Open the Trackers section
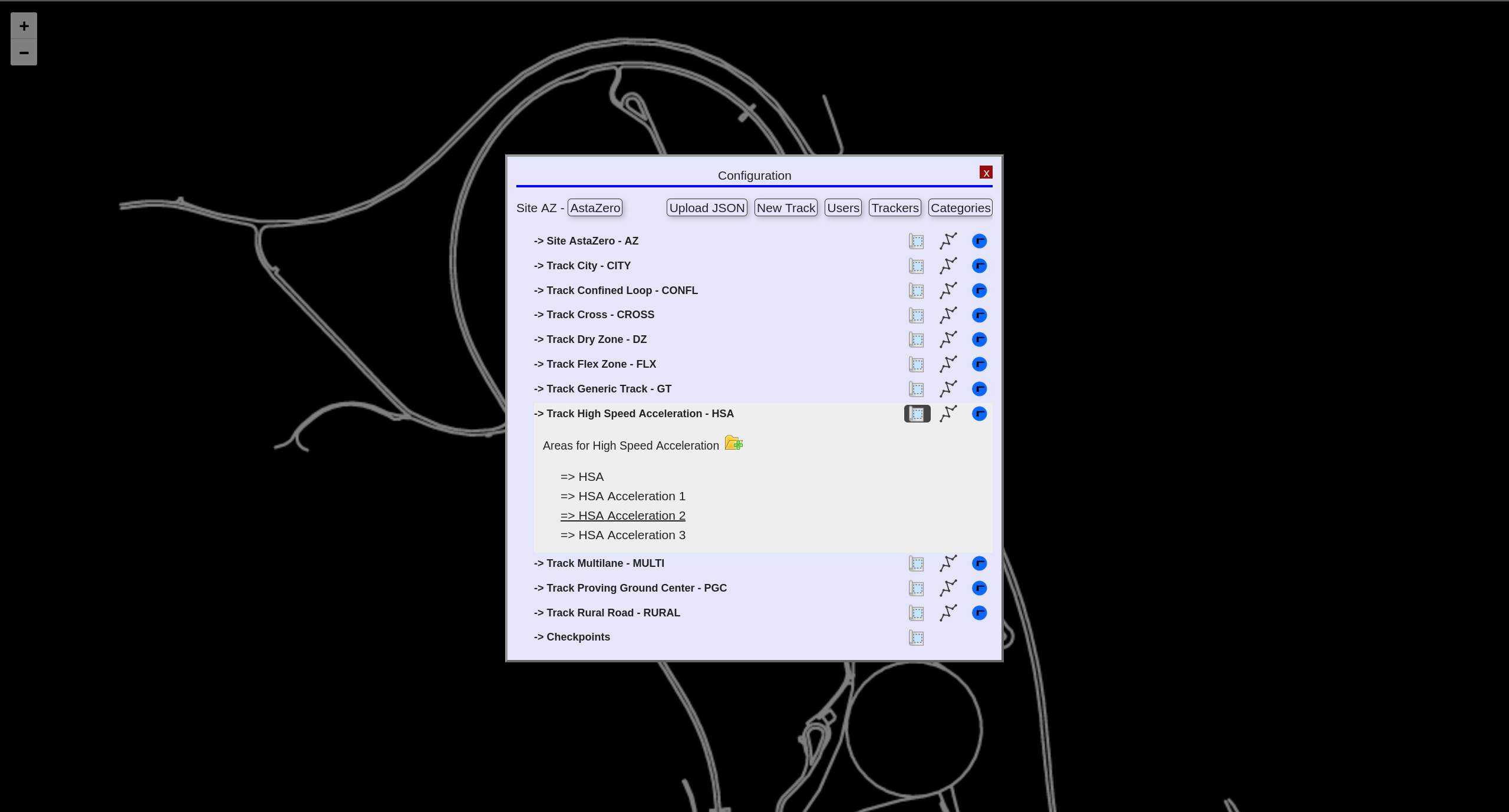Screen dimensions: 1509x812 [x=895, y=208]
